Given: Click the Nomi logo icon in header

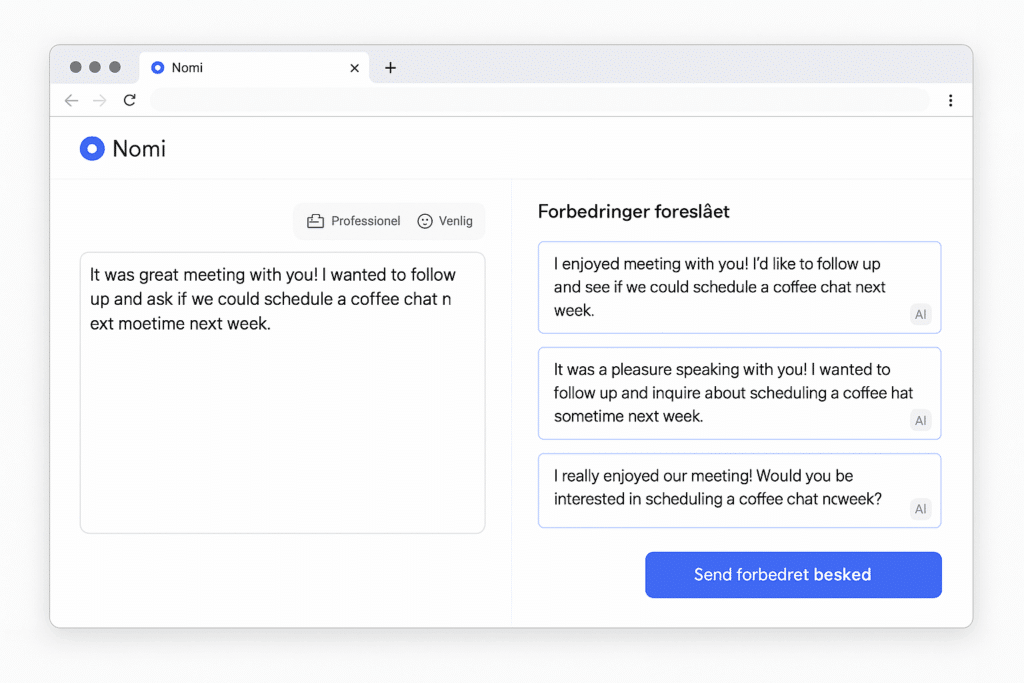Looking at the screenshot, I should coord(92,149).
